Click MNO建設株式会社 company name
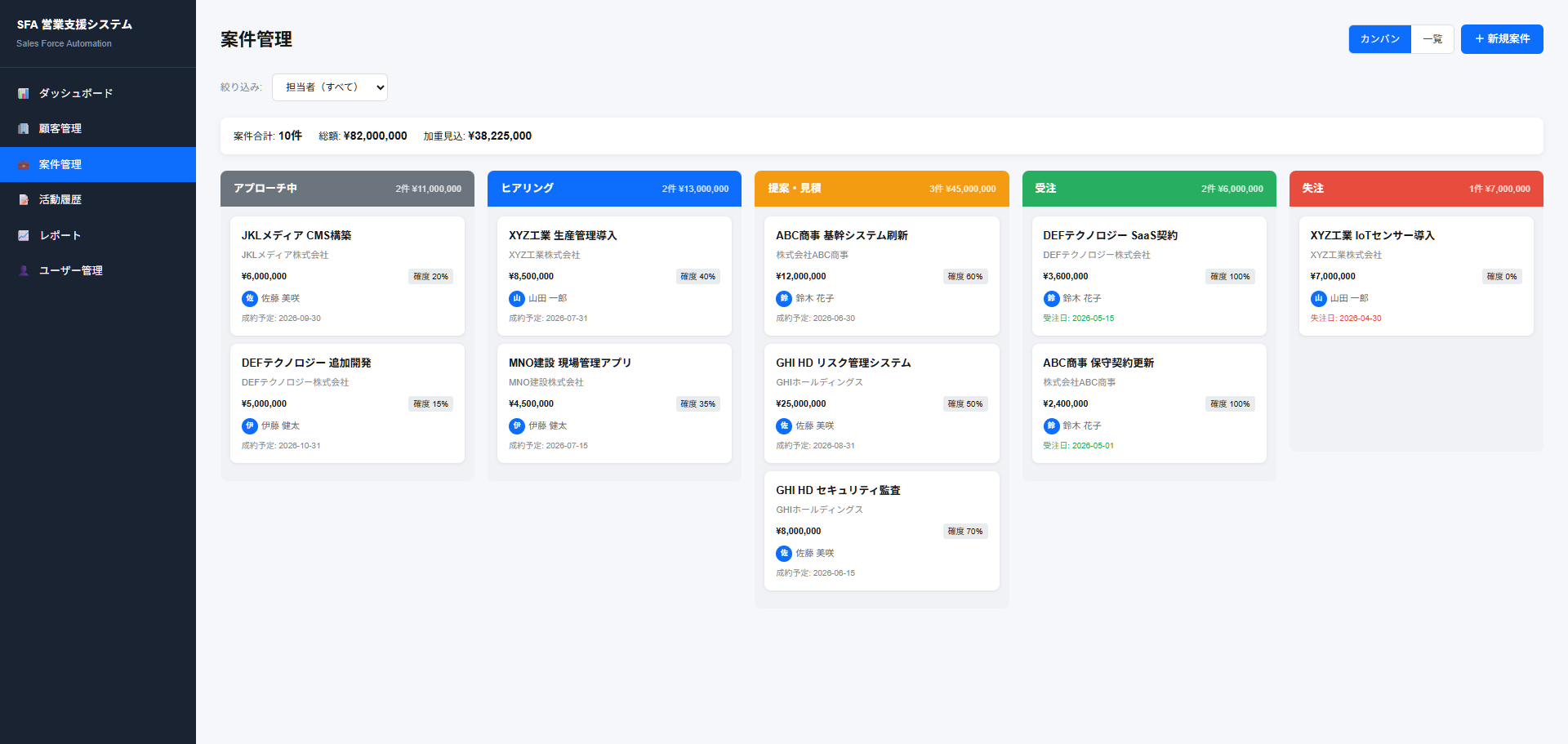 546,382
